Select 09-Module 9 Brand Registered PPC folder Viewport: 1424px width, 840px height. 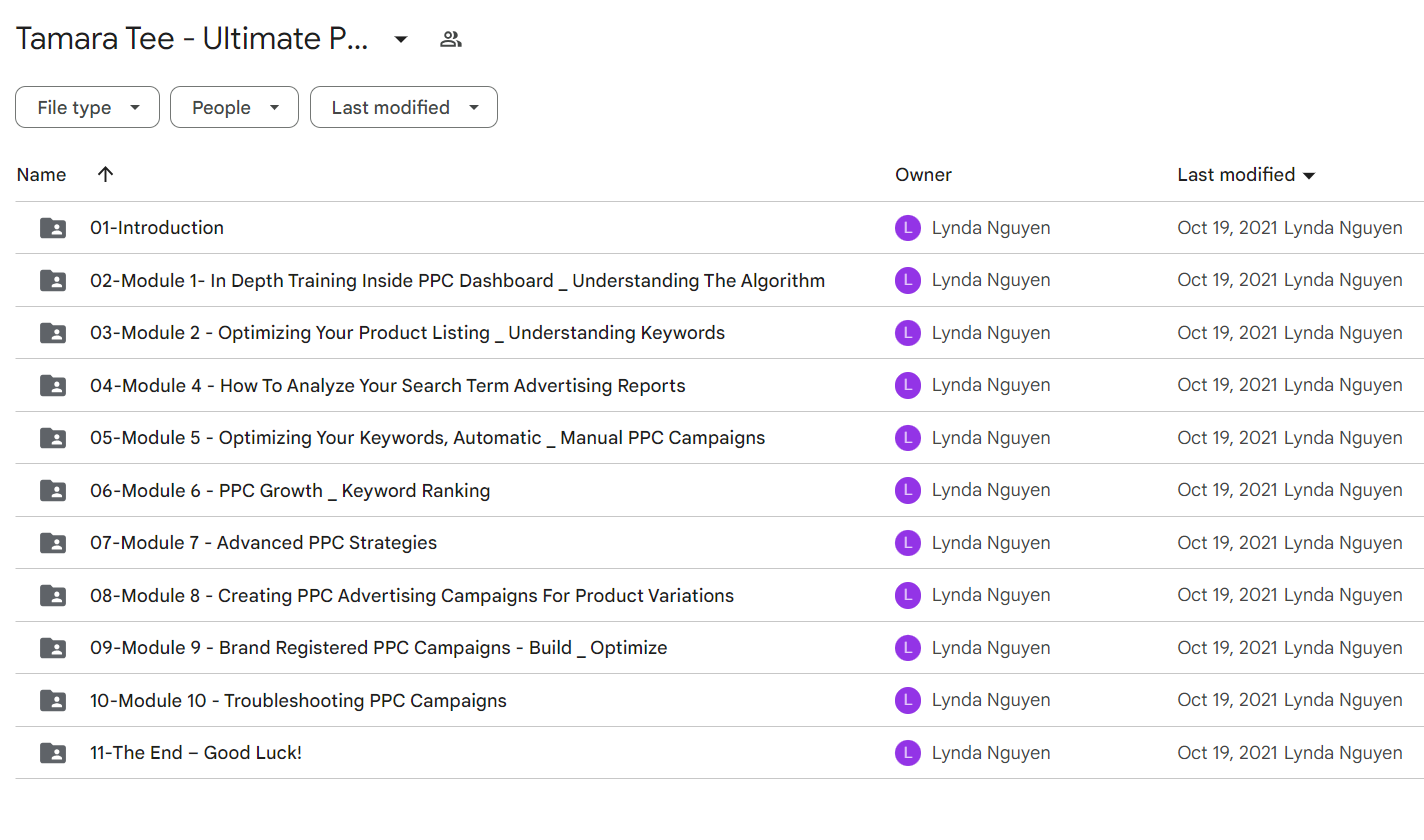click(x=379, y=648)
